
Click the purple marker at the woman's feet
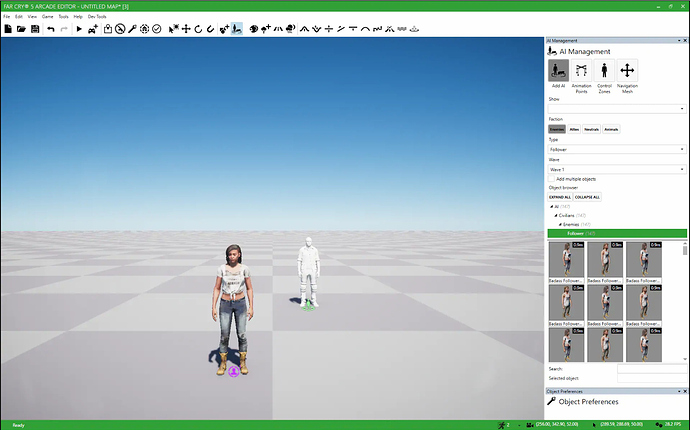234,371
